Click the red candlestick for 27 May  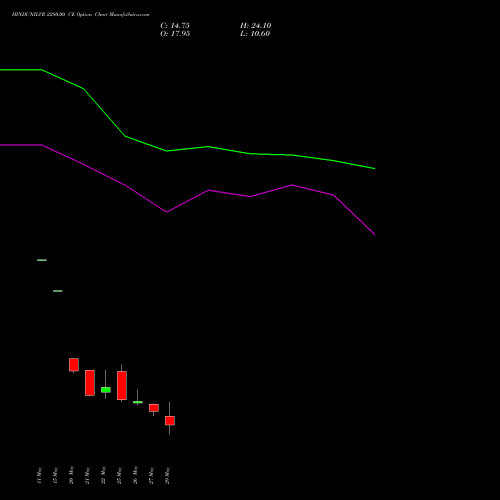coord(154,408)
